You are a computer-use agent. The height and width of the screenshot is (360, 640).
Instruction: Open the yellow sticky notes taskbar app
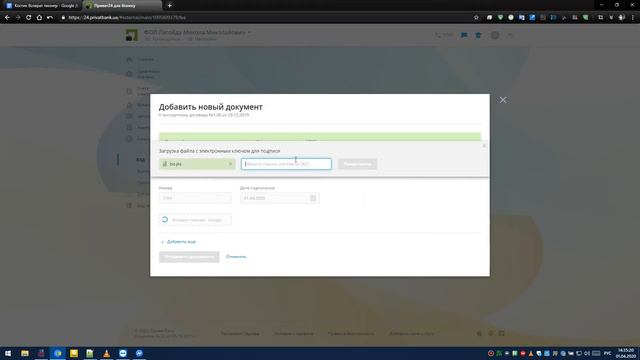pos(74,353)
